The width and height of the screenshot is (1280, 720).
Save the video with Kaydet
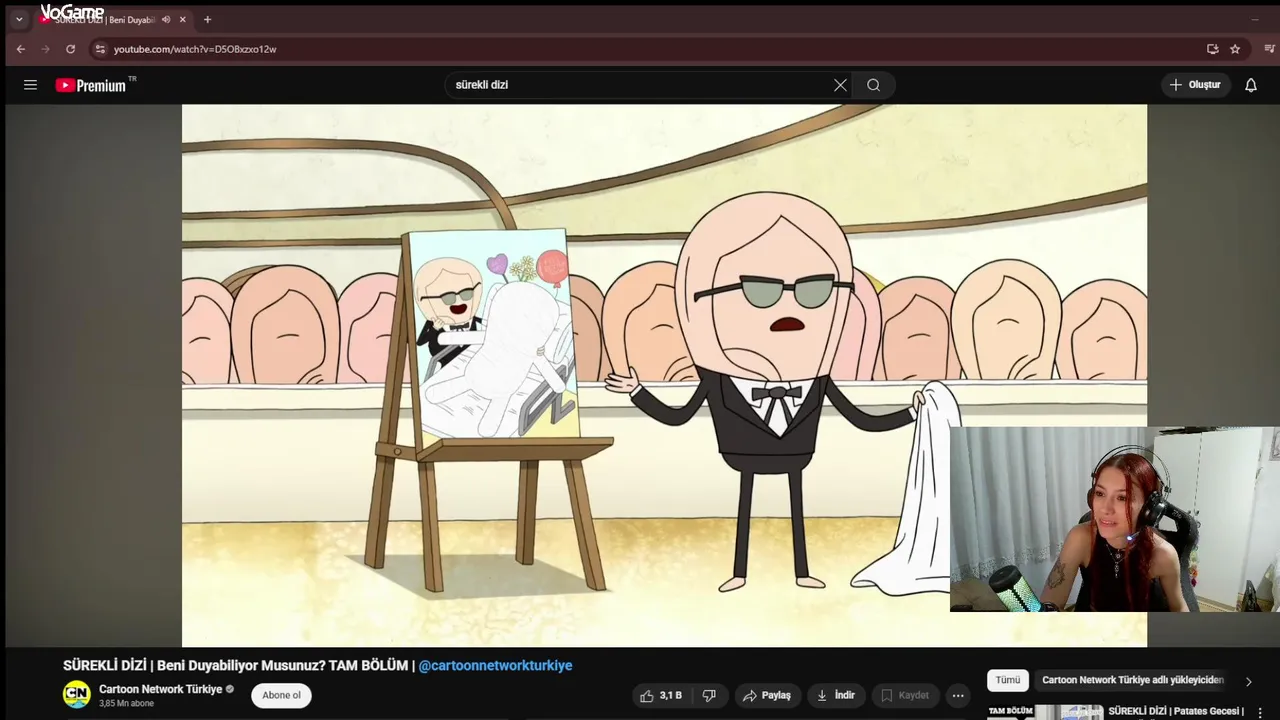click(x=905, y=695)
